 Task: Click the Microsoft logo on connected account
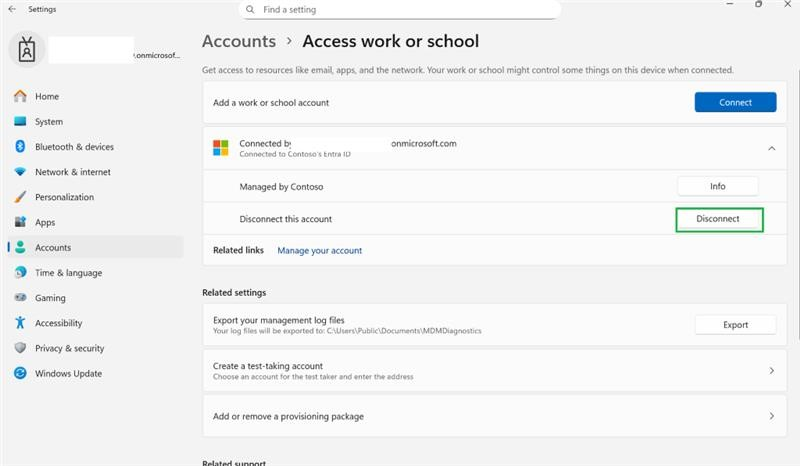point(221,148)
